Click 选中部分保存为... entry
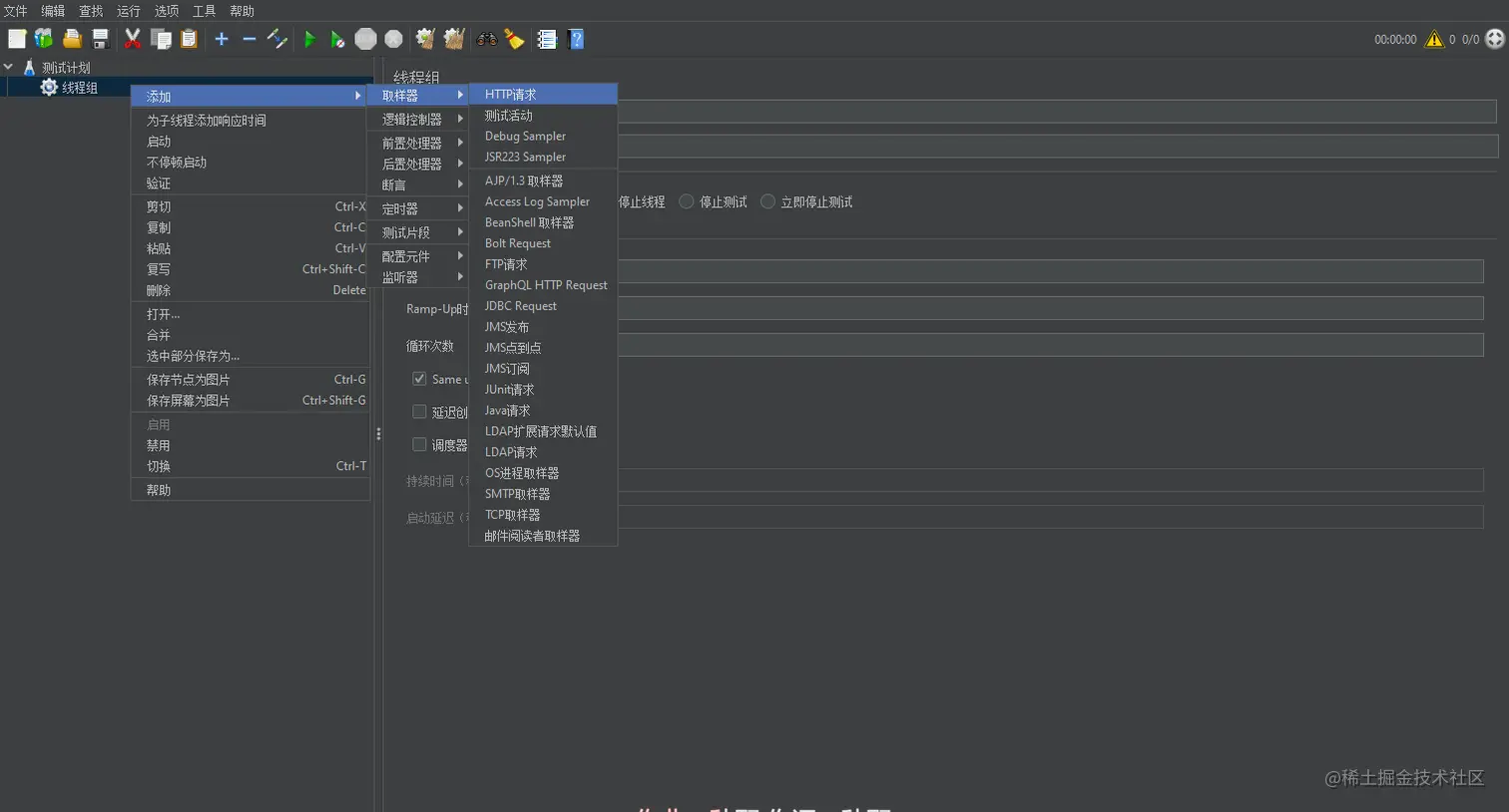The image size is (1509, 812). (251, 356)
